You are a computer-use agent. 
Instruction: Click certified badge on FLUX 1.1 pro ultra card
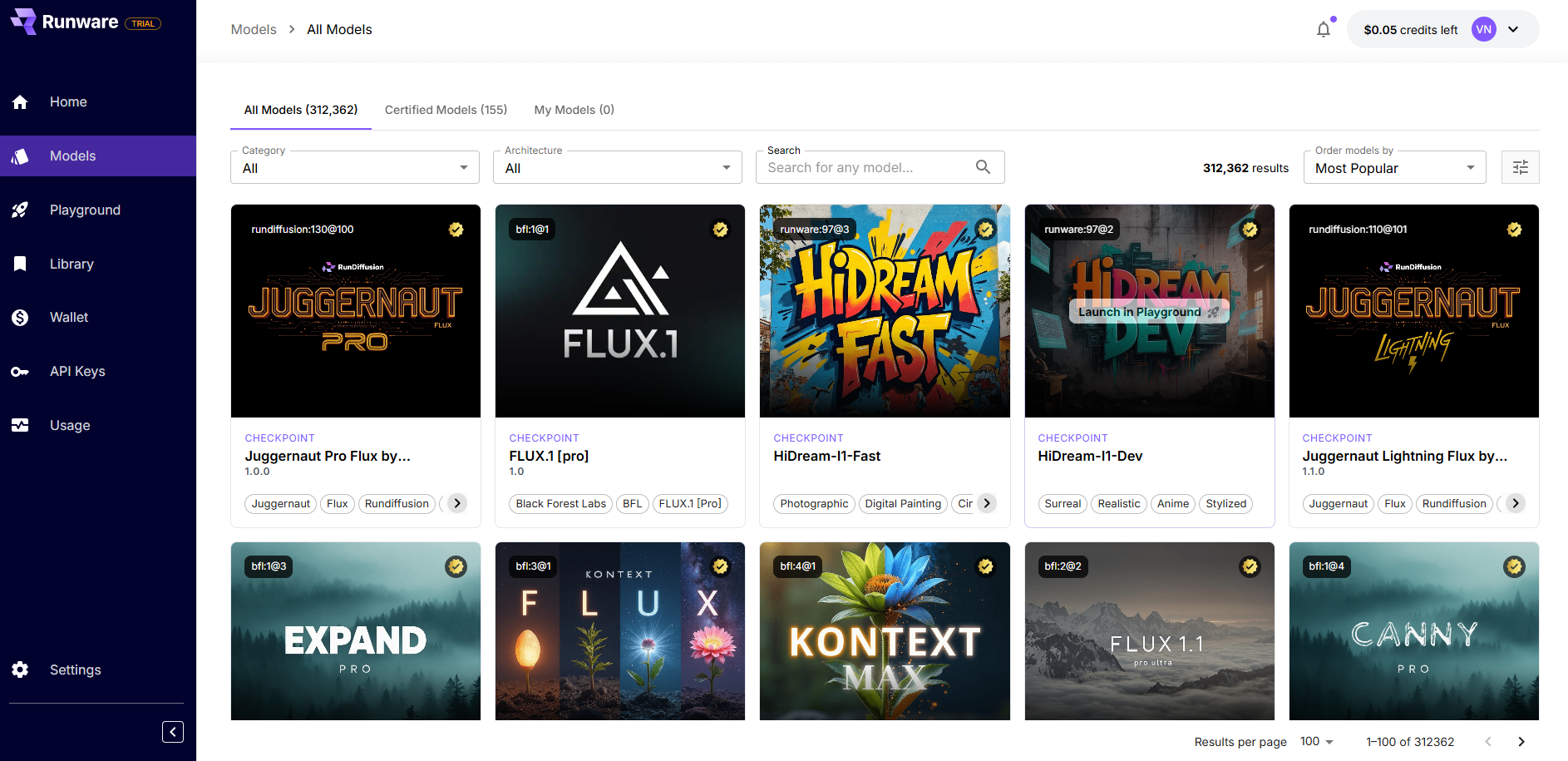tap(1250, 566)
